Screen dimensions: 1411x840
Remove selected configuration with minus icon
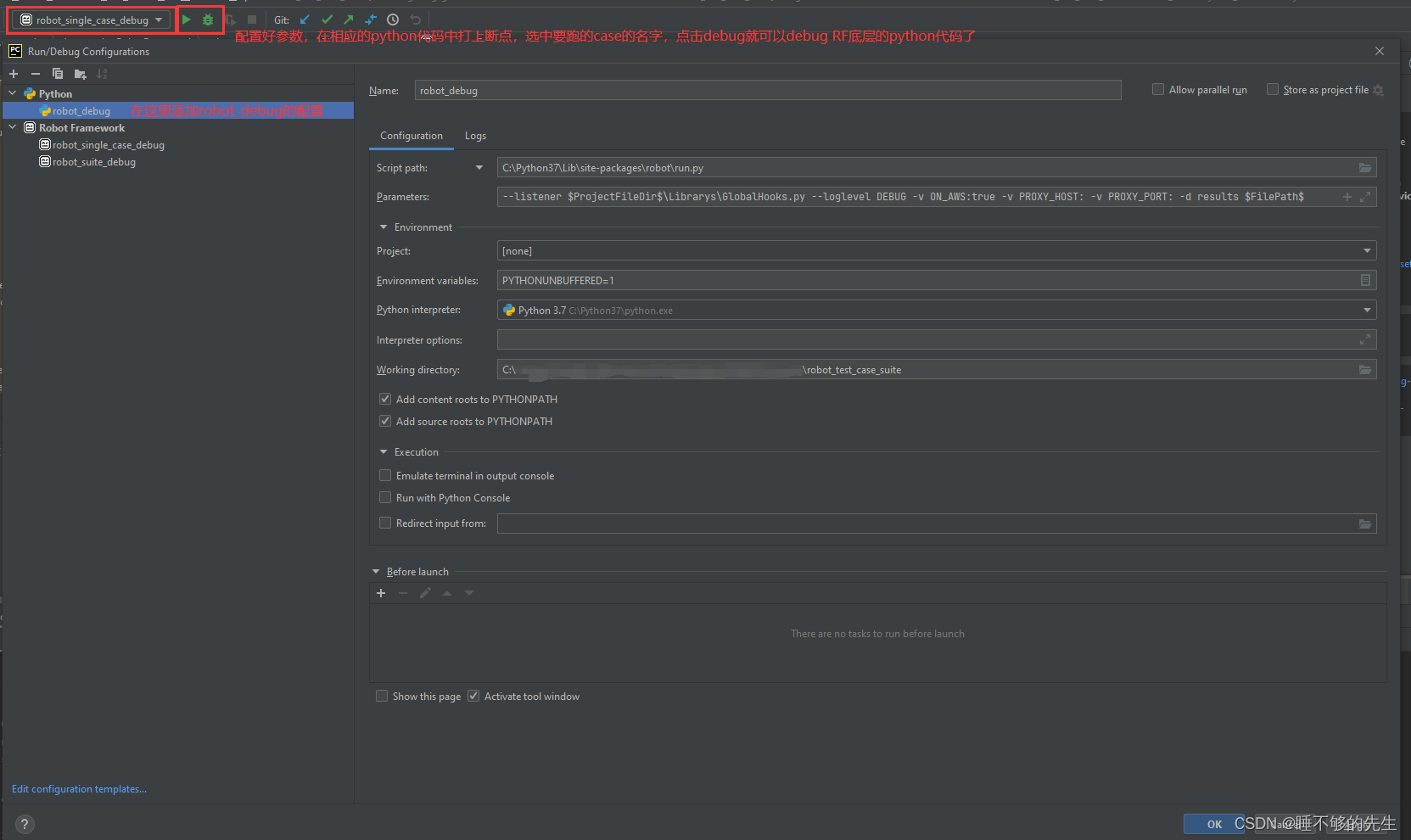point(35,74)
